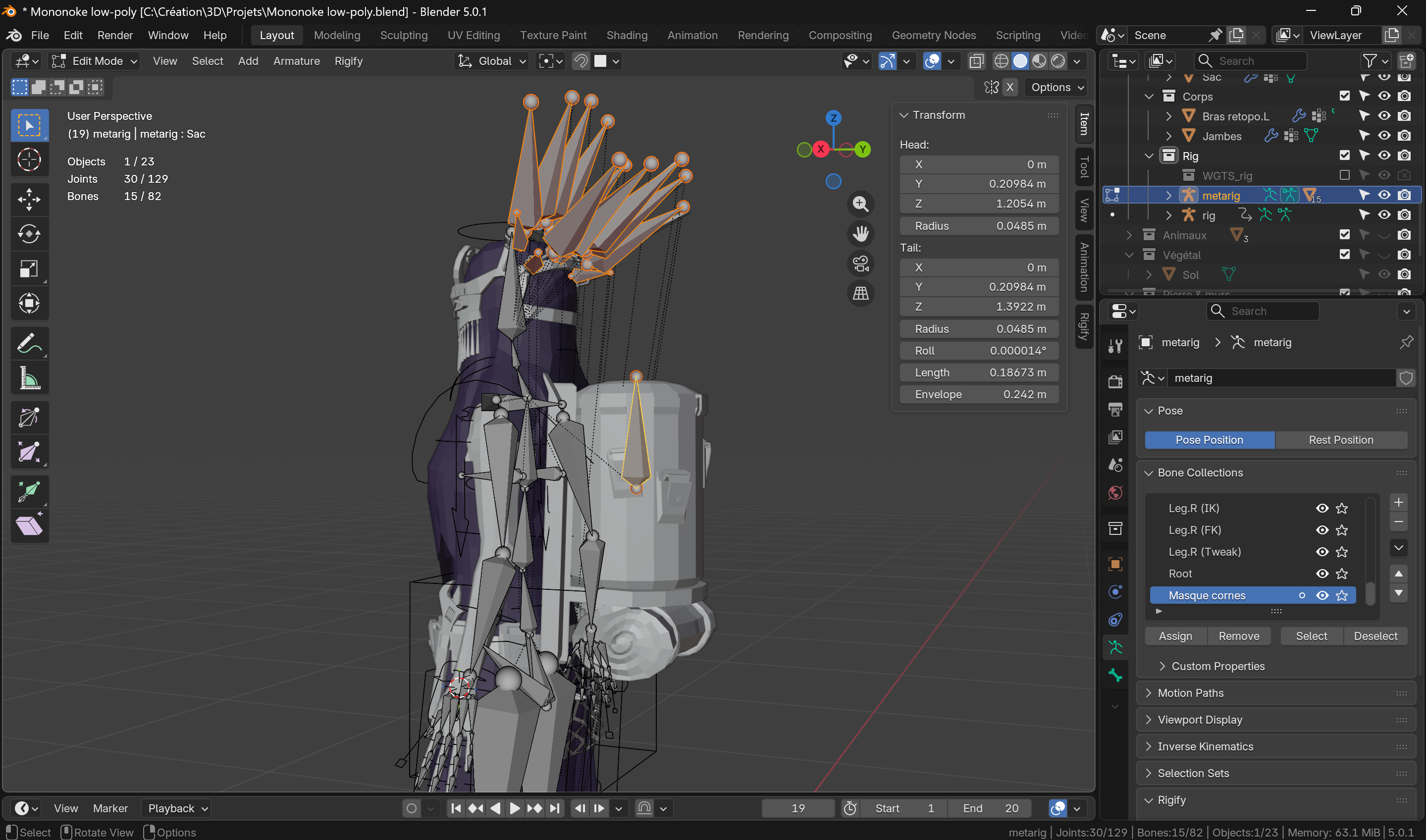Open the Object properties tab
This screenshot has height=840, width=1426.
click(1114, 564)
